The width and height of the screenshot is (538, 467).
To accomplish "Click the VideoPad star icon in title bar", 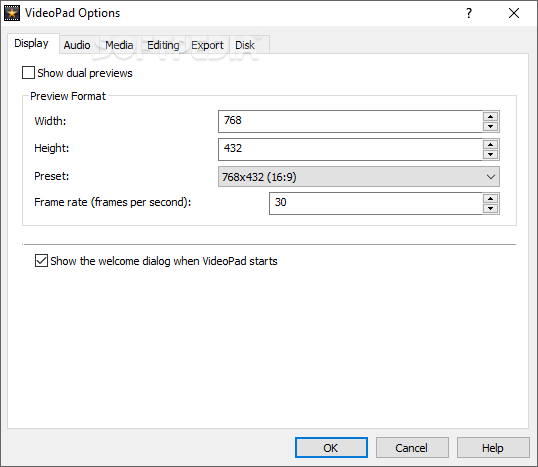I will point(12,13).
